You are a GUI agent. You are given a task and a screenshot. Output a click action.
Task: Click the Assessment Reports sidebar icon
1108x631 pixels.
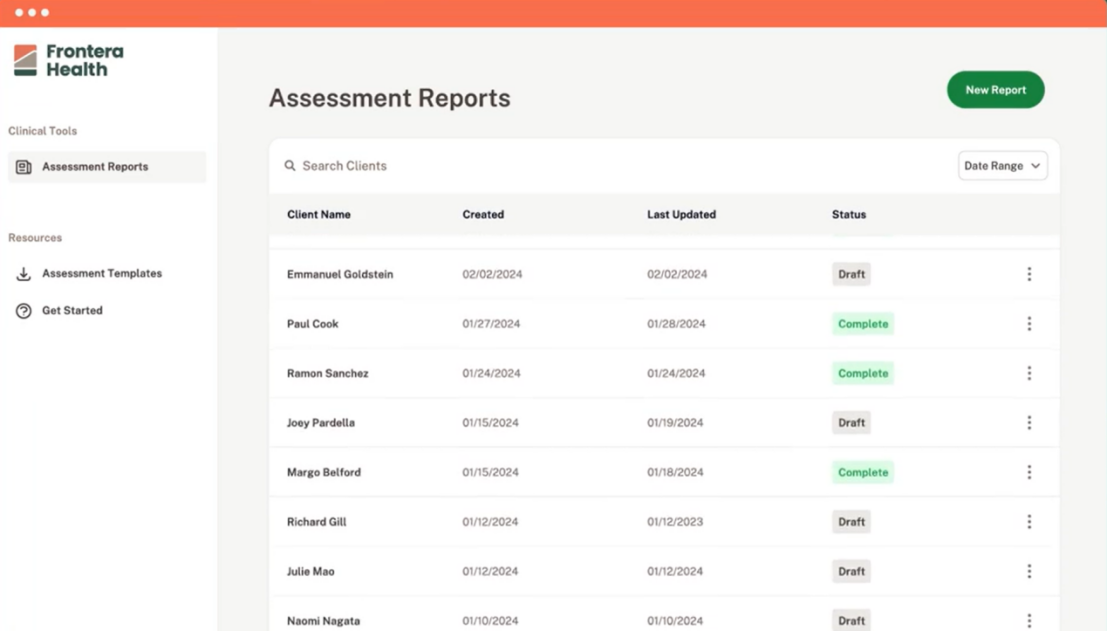[x=24, y=167]
